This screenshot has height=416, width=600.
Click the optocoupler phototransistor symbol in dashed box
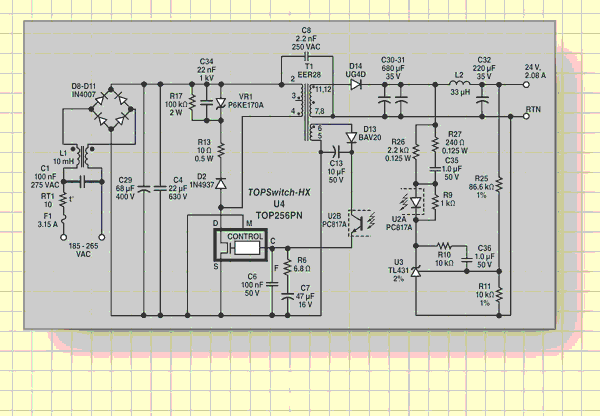360,223
